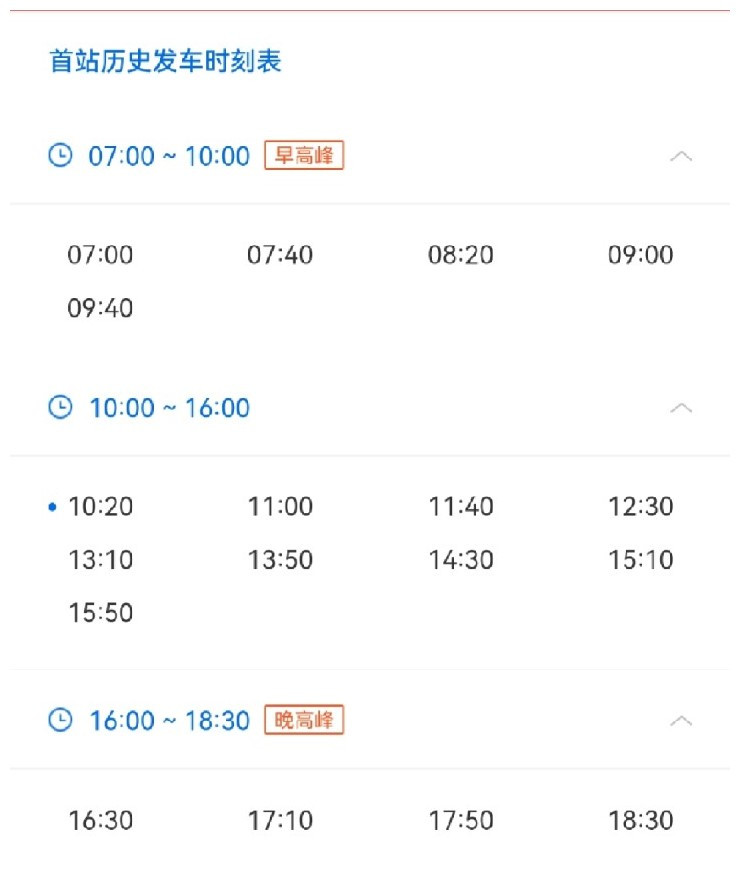Select the 16:00 ~ 18:30 header text

169,720
